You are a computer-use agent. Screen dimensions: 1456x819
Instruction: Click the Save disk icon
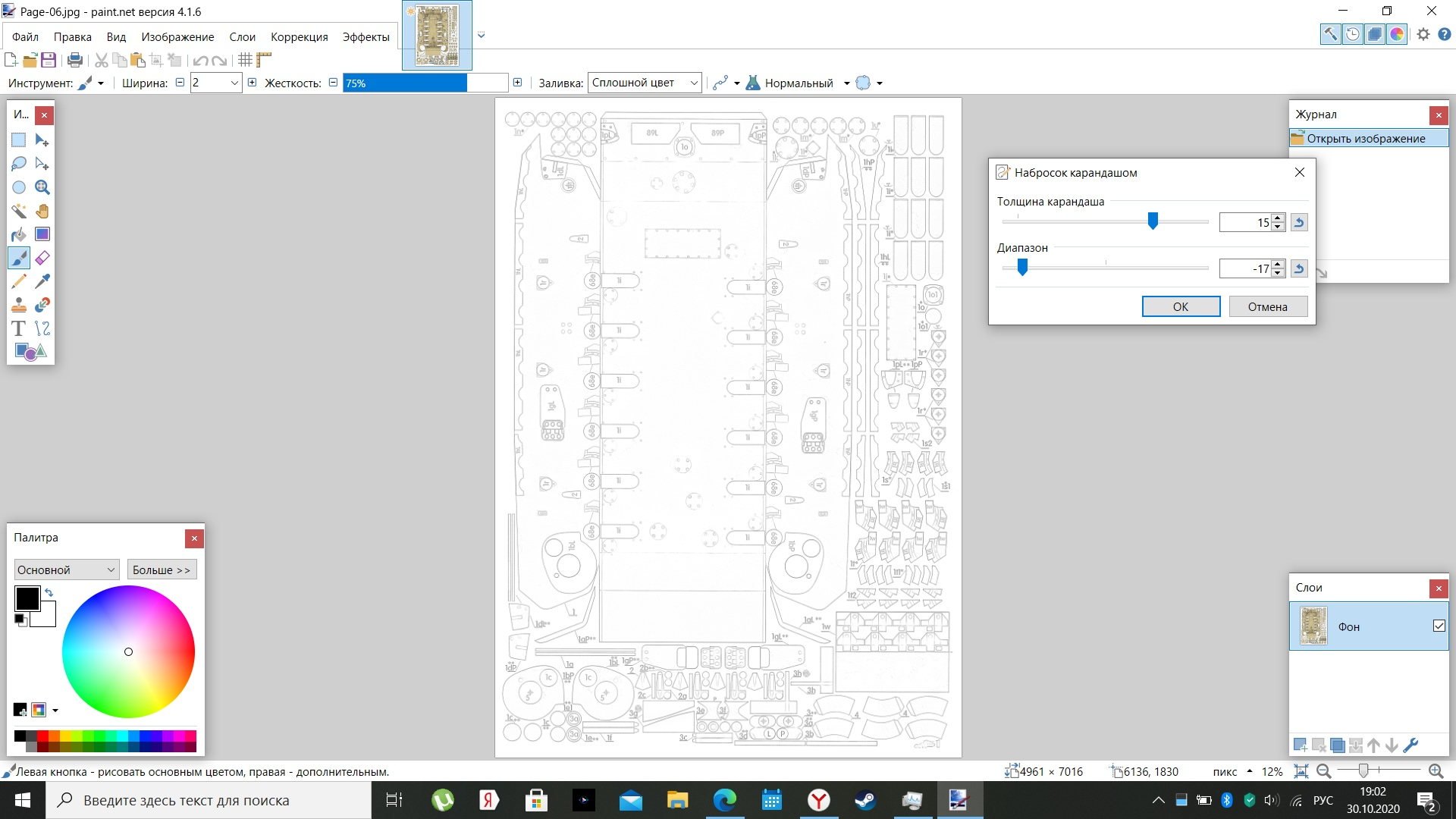(49, 60)
